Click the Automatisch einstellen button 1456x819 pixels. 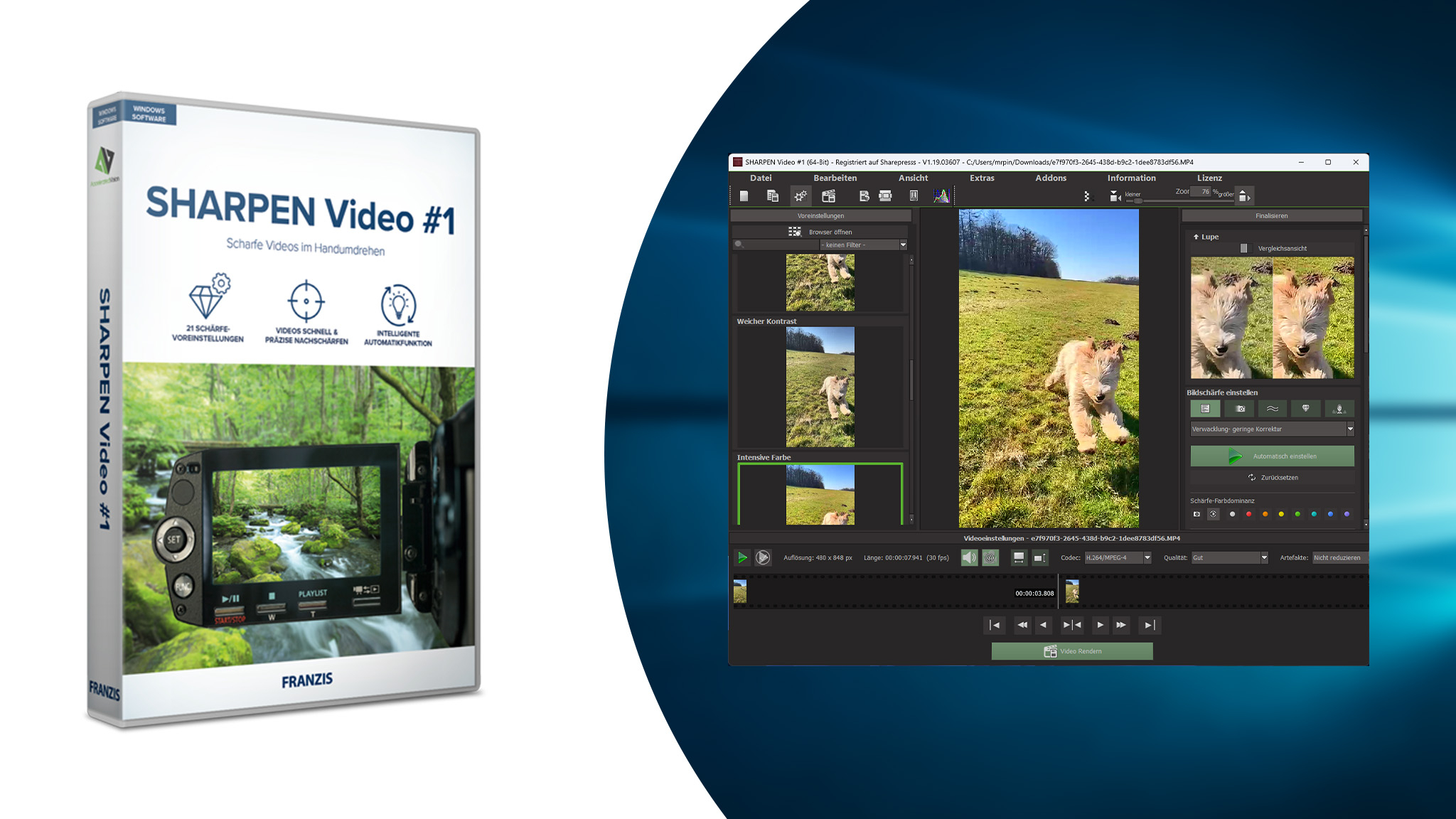pos(1273,456)
